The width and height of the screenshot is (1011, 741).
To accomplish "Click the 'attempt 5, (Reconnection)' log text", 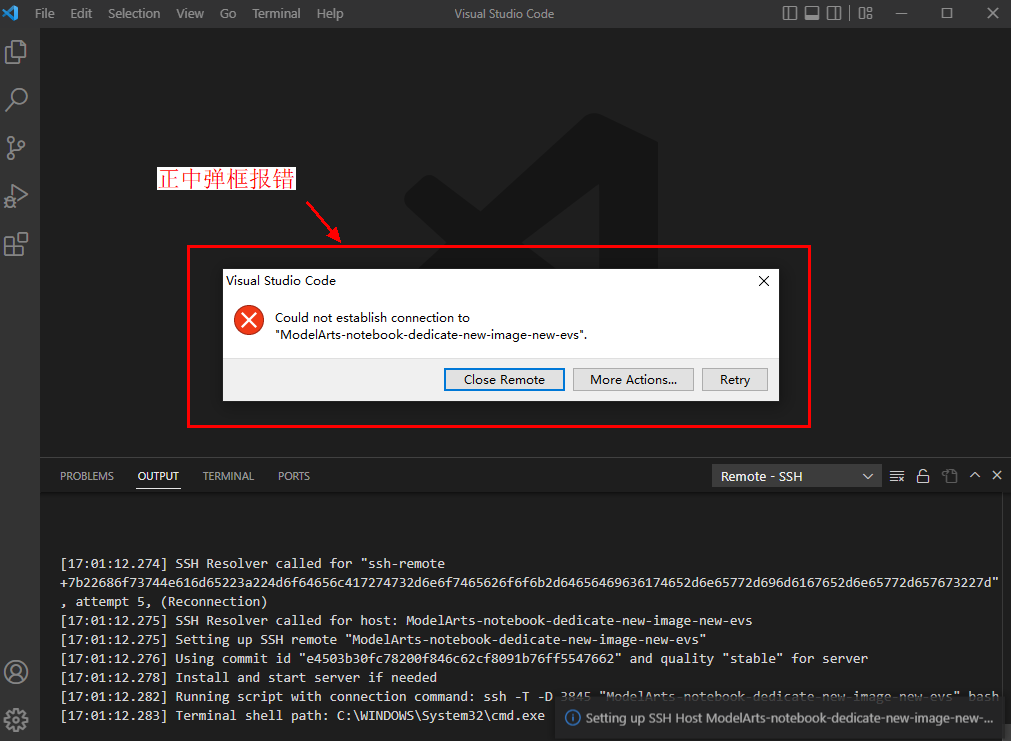I will point(171,602).
